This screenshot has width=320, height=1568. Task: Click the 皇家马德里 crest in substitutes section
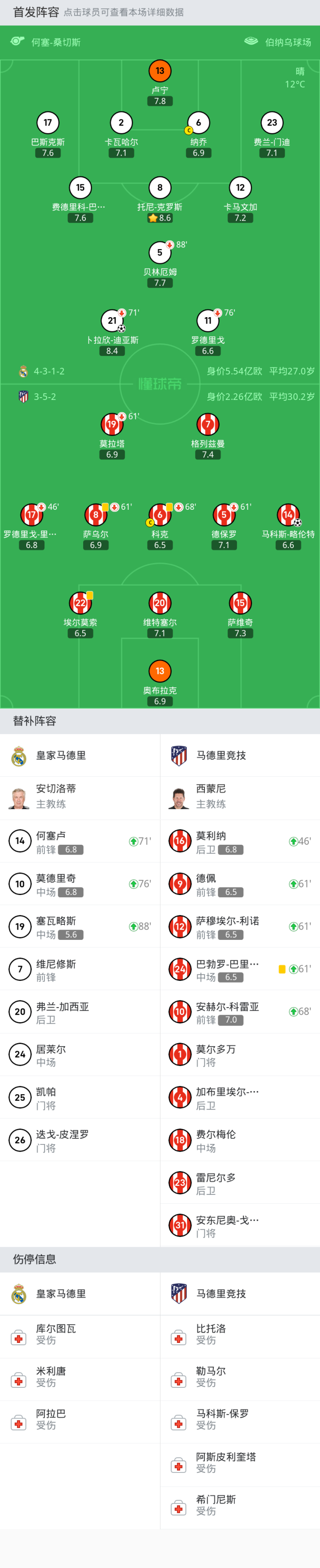pos(19,755)
